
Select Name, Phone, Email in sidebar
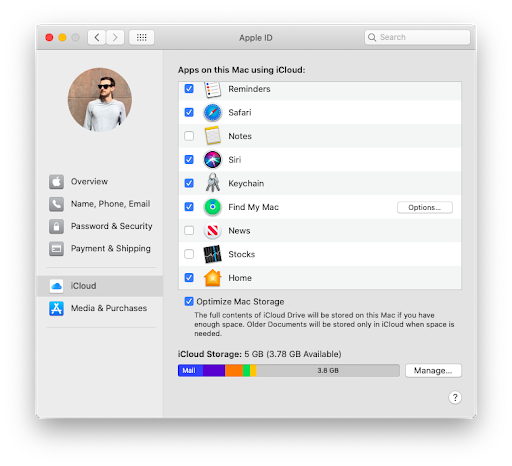pyautogui.click(x=110, y=204)
